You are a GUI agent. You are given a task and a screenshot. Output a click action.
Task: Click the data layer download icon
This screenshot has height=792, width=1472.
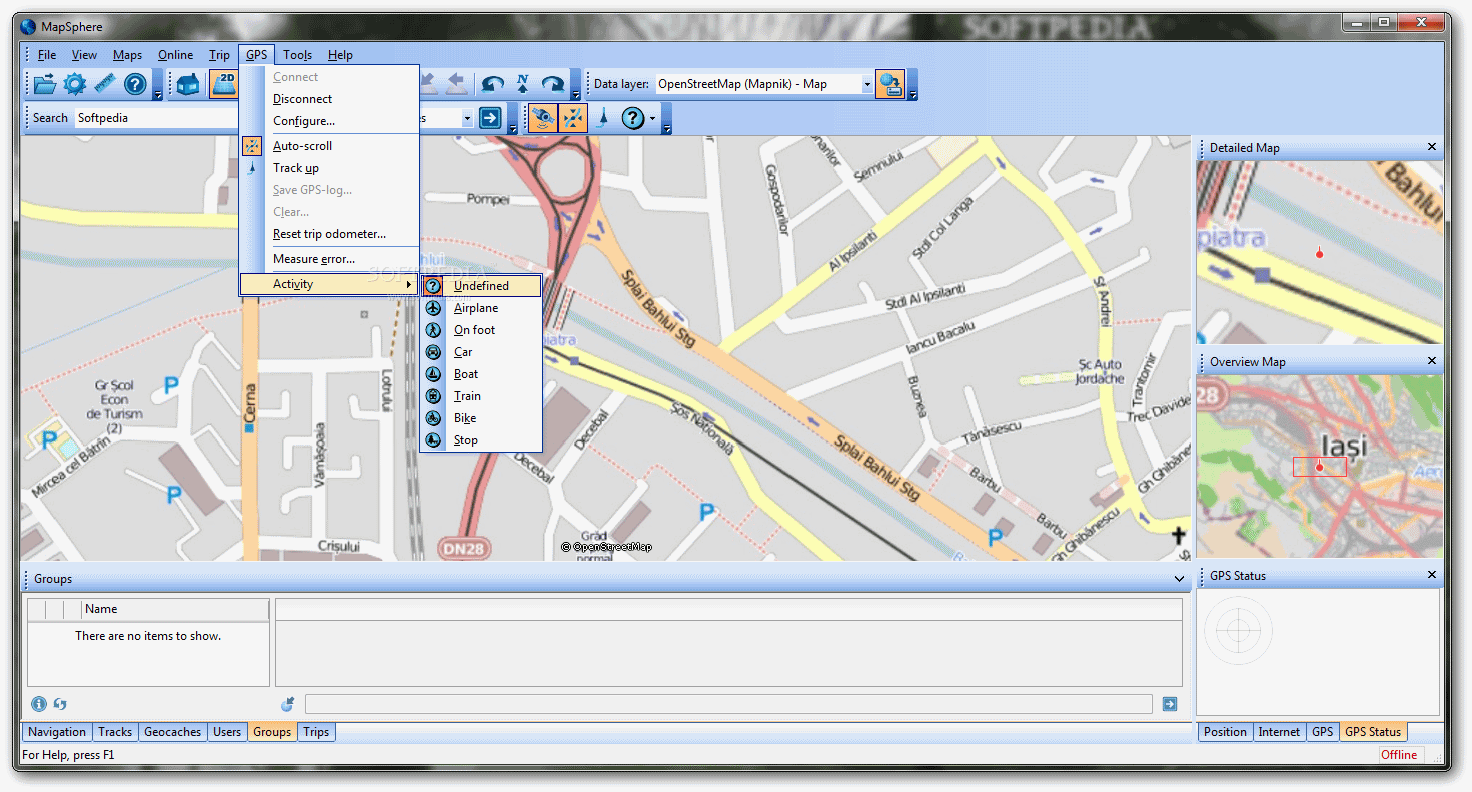point(889,85)
